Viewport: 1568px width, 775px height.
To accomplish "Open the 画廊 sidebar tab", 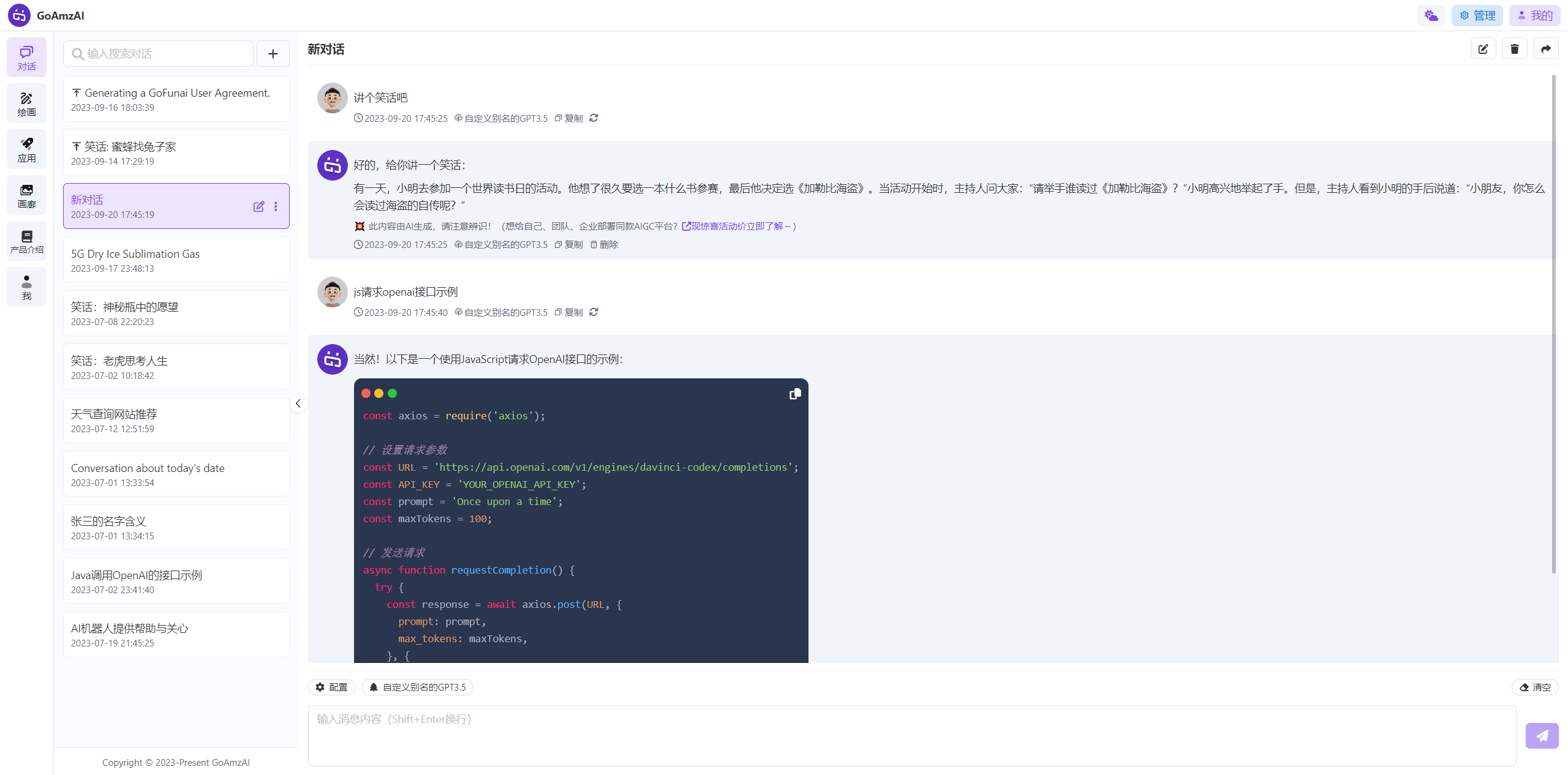I will (x=26, y=195).
